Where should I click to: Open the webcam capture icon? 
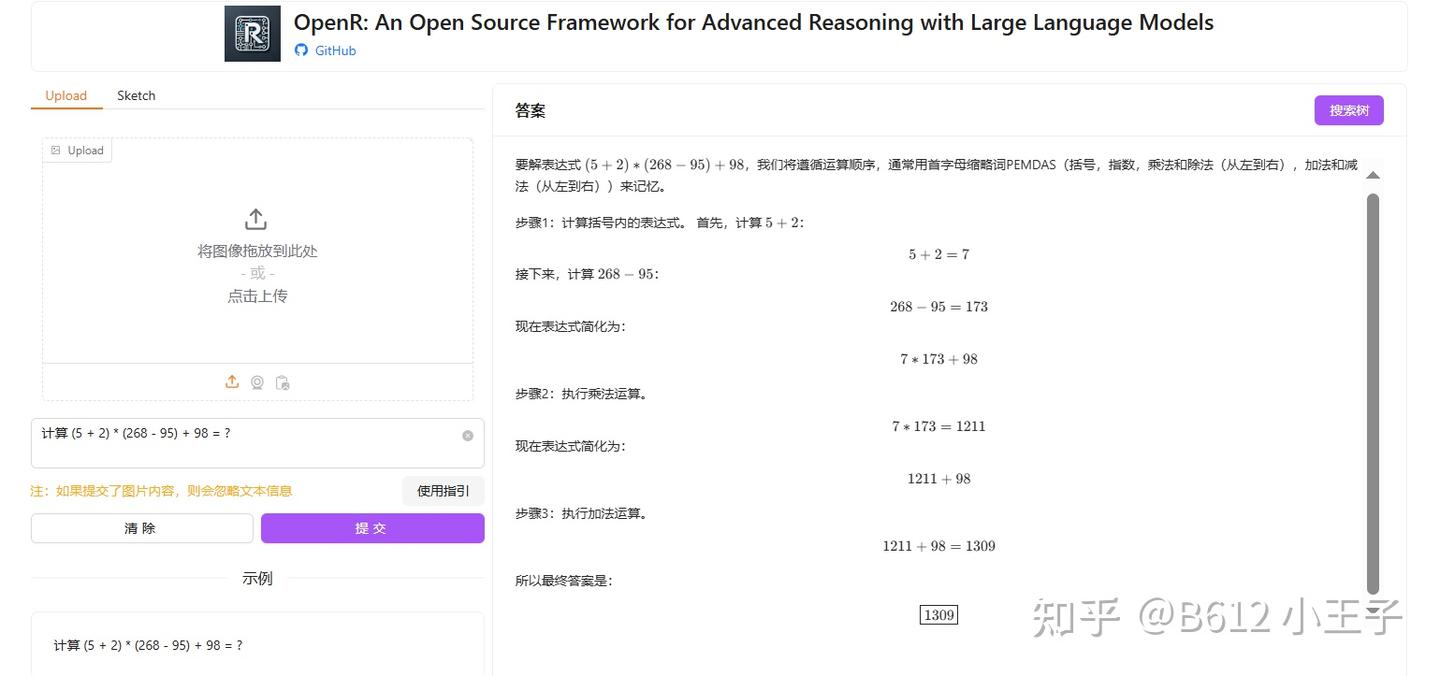click(x=257, y=381)
